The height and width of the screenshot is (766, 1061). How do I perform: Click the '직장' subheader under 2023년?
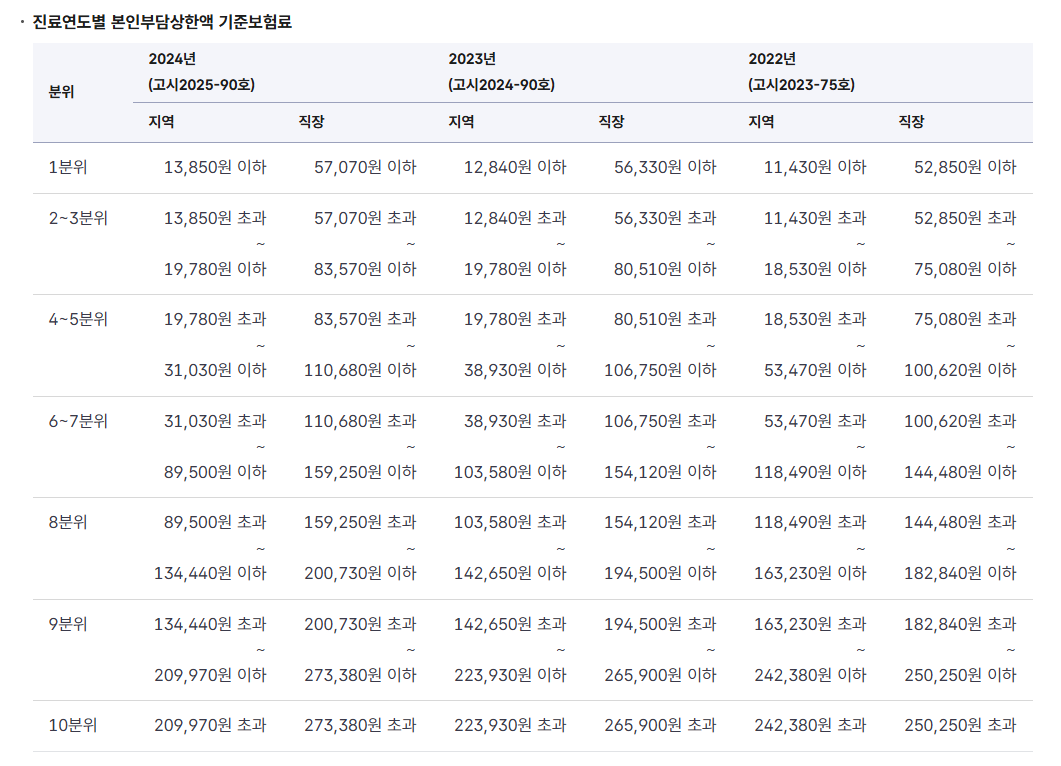(x=612, y=122)
